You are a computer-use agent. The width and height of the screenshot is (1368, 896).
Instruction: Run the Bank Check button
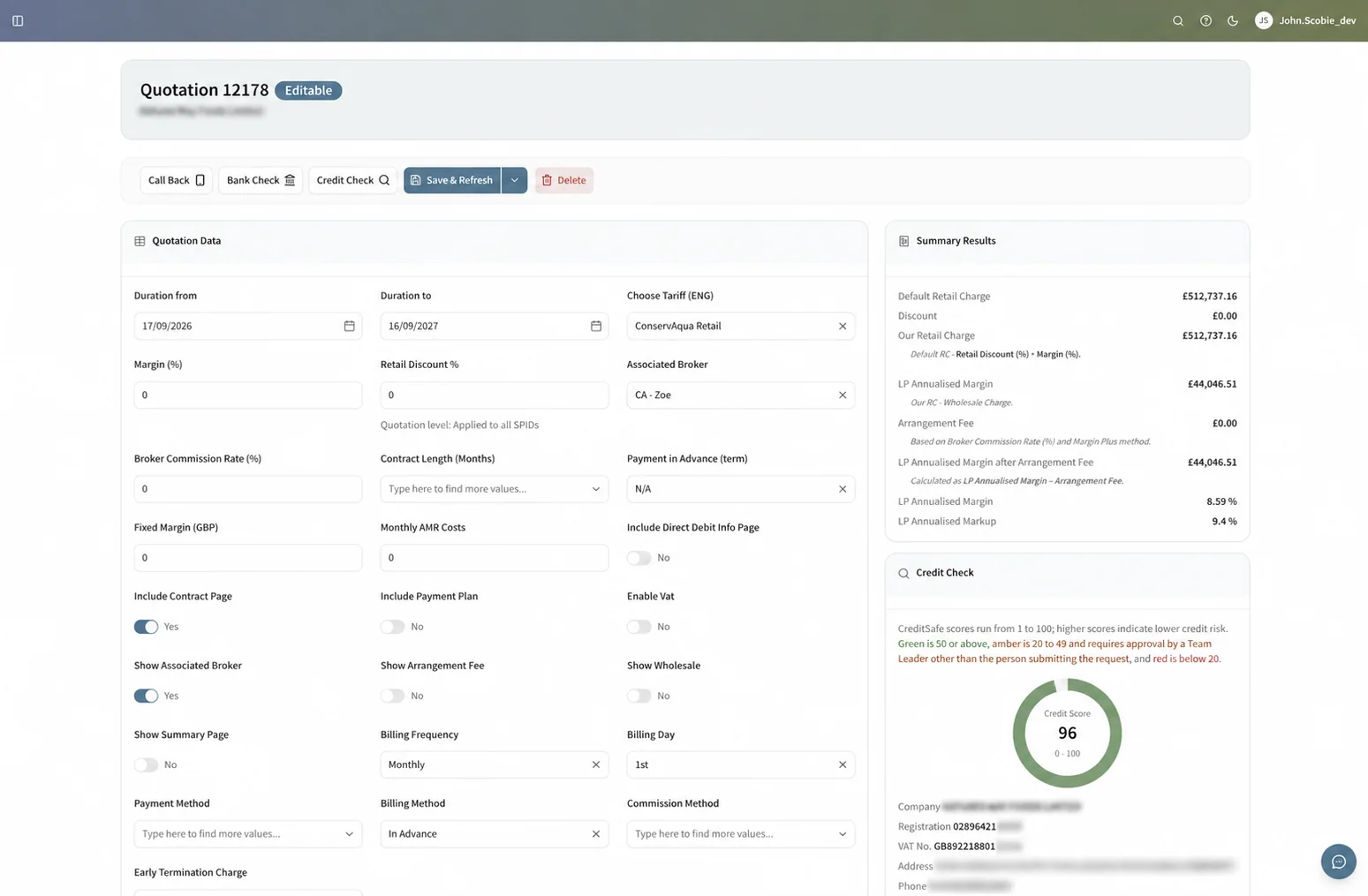tap(261, 180)
